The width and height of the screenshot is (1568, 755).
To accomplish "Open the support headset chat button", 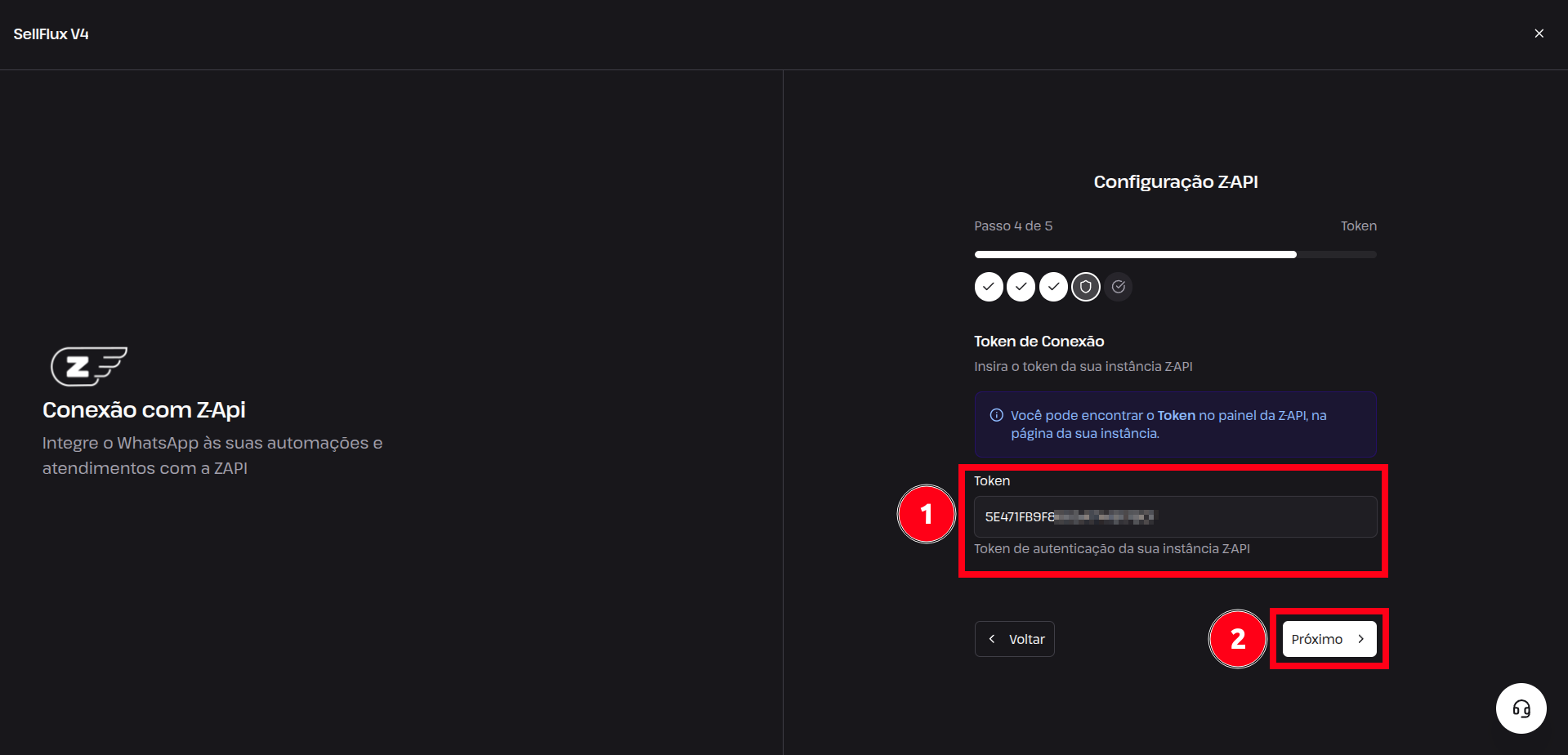I will click(1521, 708).
